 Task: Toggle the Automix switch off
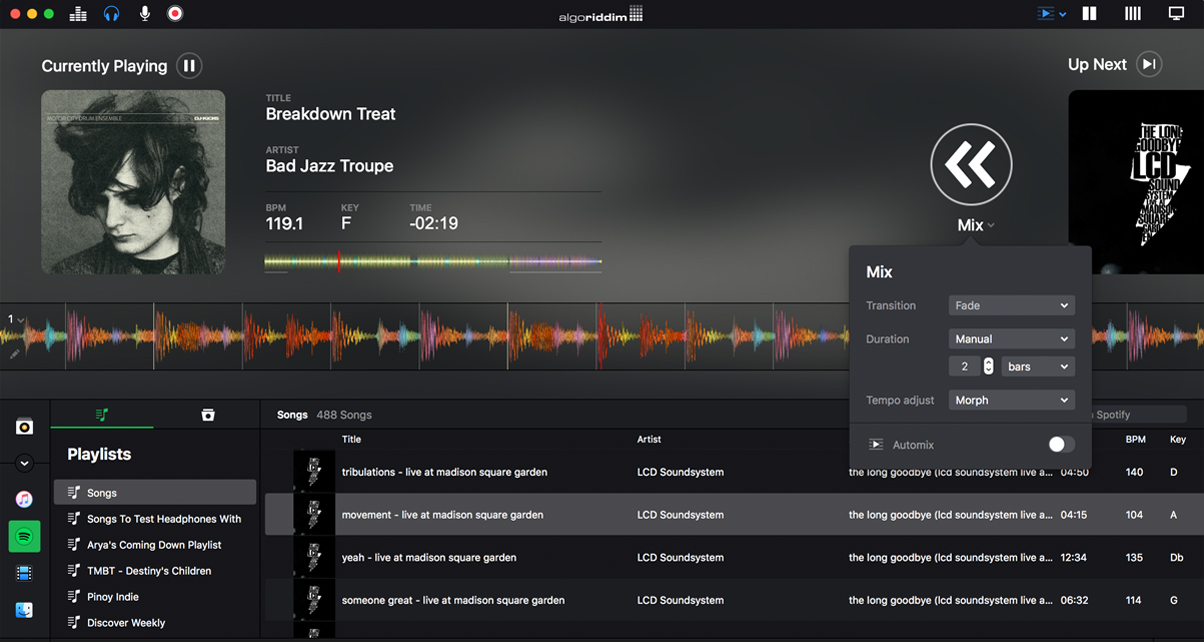coord(1060,444)
